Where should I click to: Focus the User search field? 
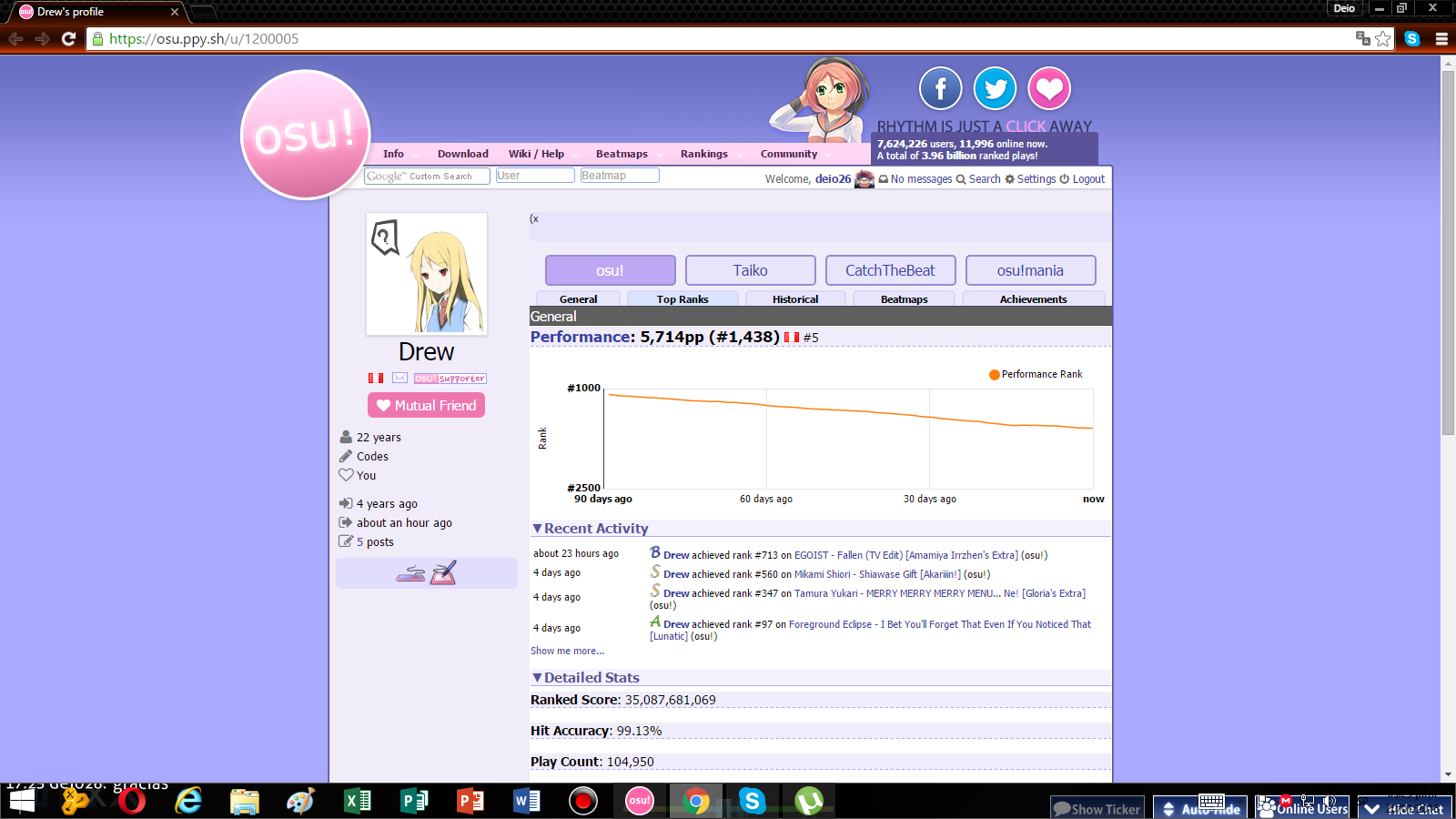pos(535,176)
